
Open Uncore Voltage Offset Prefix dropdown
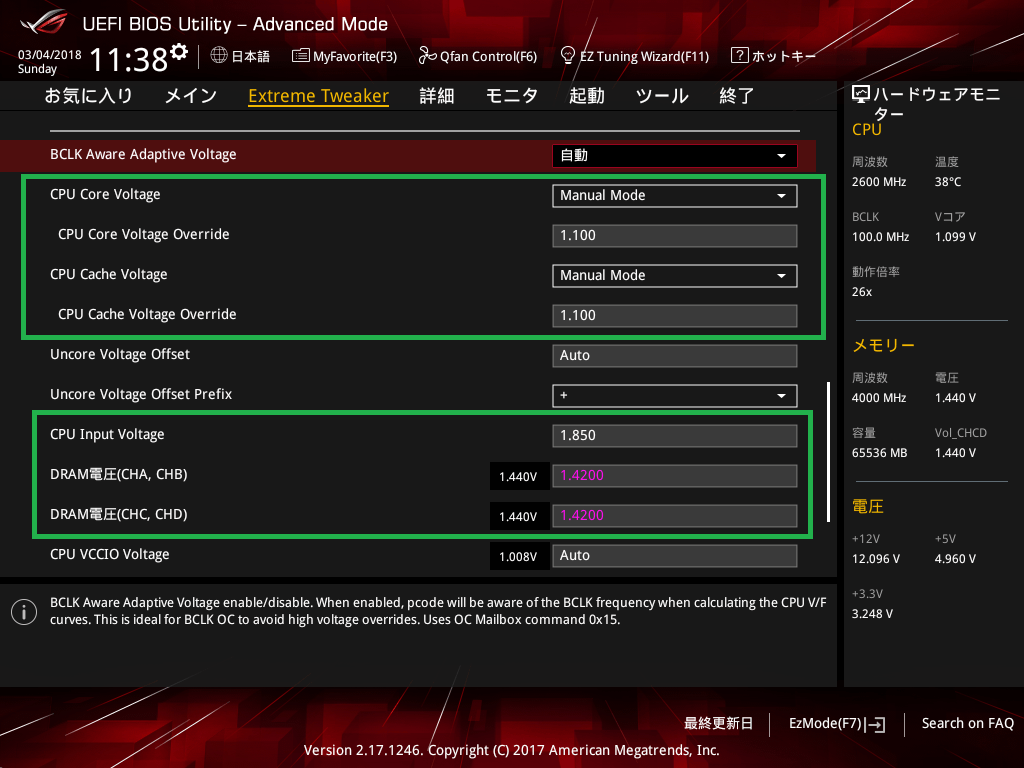[x=675, y=396]
